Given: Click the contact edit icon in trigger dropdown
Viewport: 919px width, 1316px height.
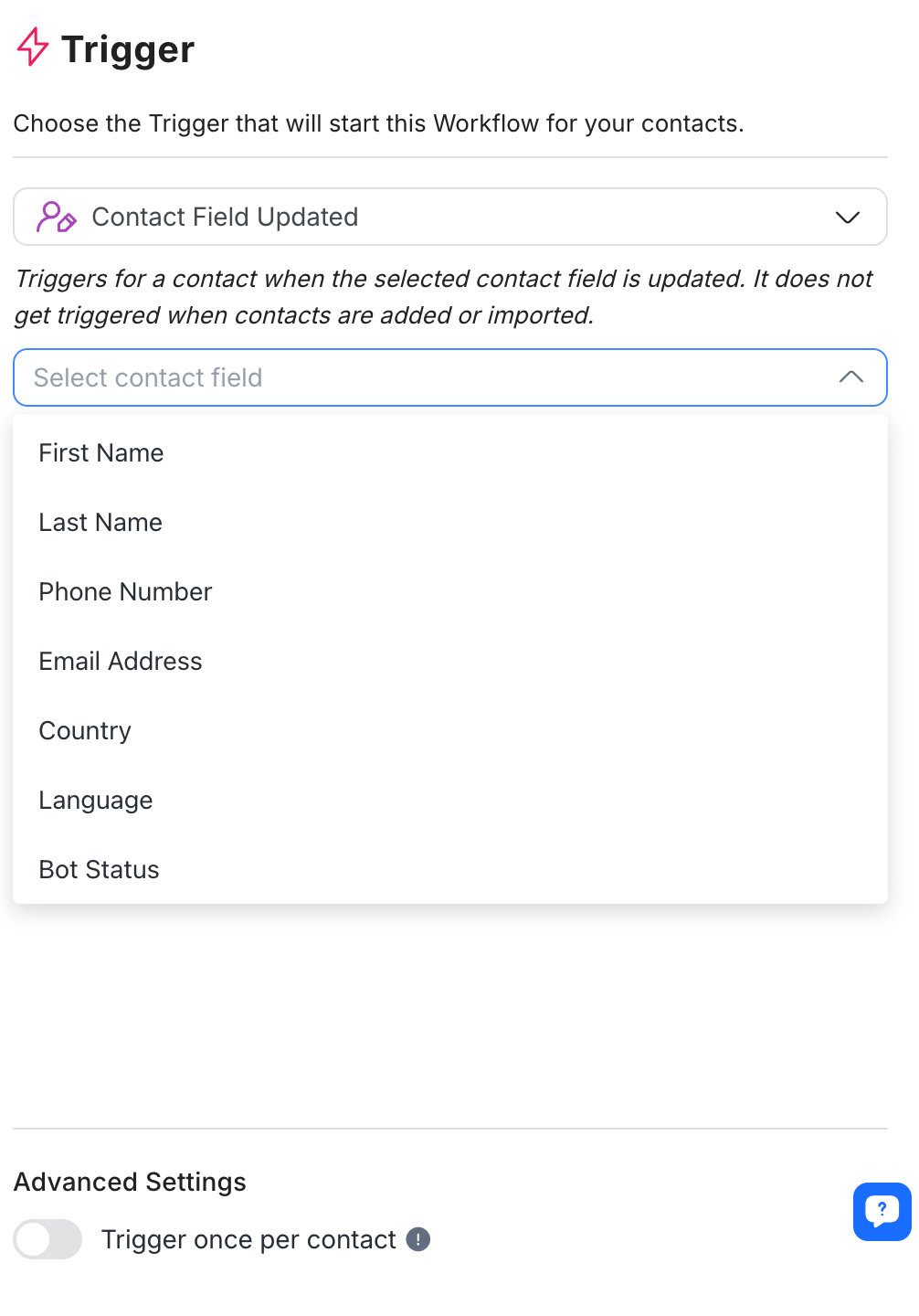Looking at the screenshot, I should click(56, 218).
